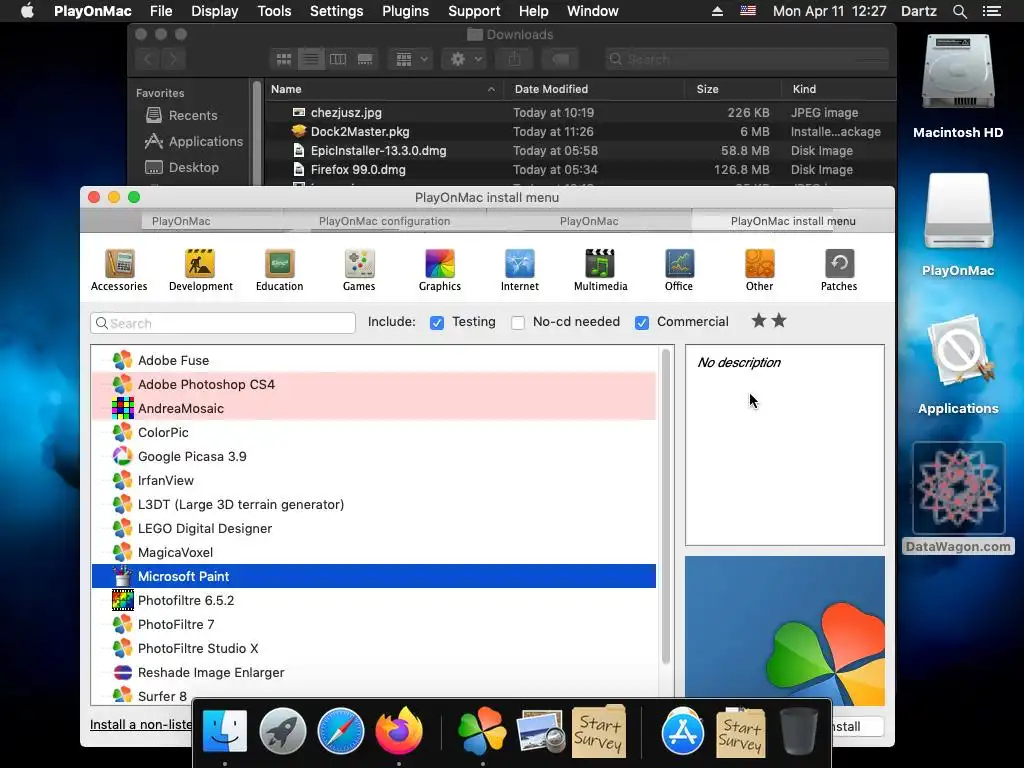Open Preview from the Dock

click(540, 731)
